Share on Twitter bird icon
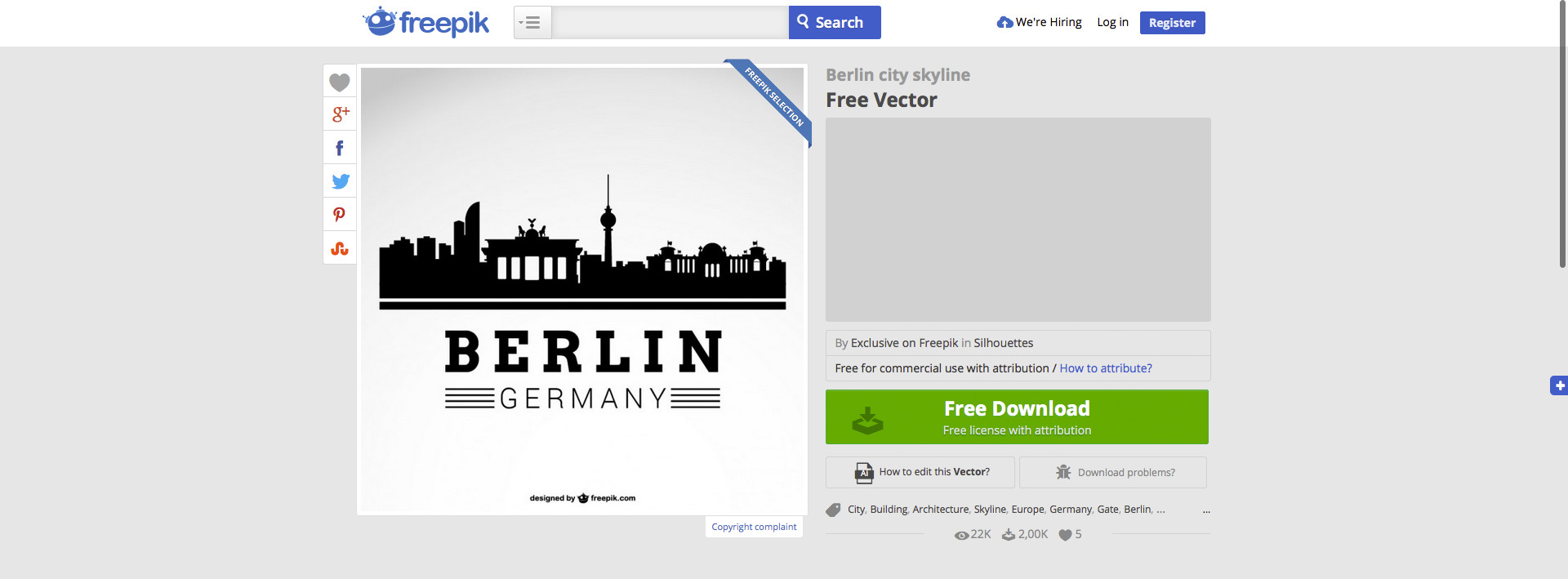Screen dimensions: 1568x579 [x=340, y=181]
